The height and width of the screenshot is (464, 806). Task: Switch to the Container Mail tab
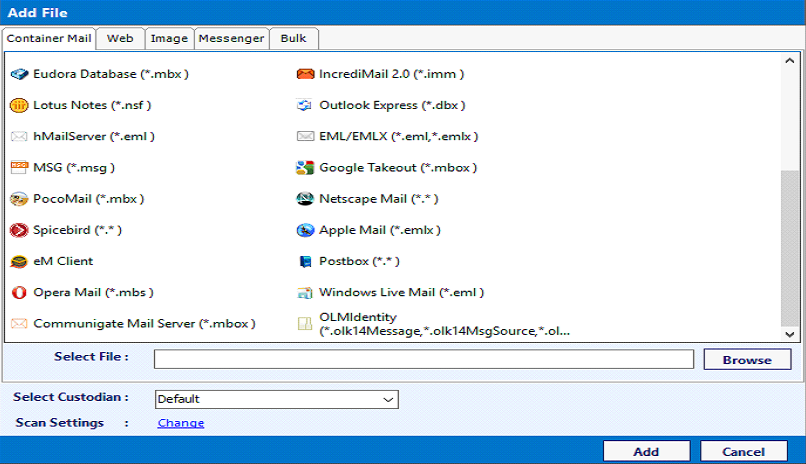coord(49,39)
